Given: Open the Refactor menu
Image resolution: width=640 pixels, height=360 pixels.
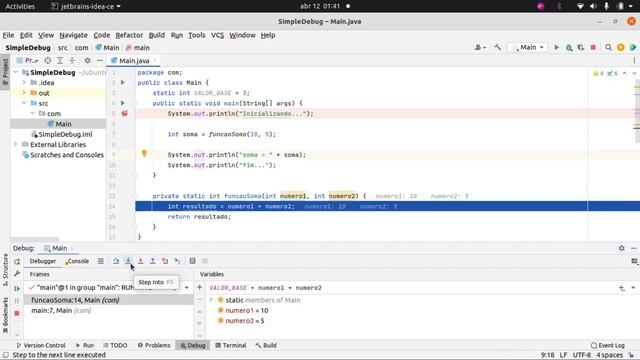Looking at the screenshot, I should coord(129,35).
